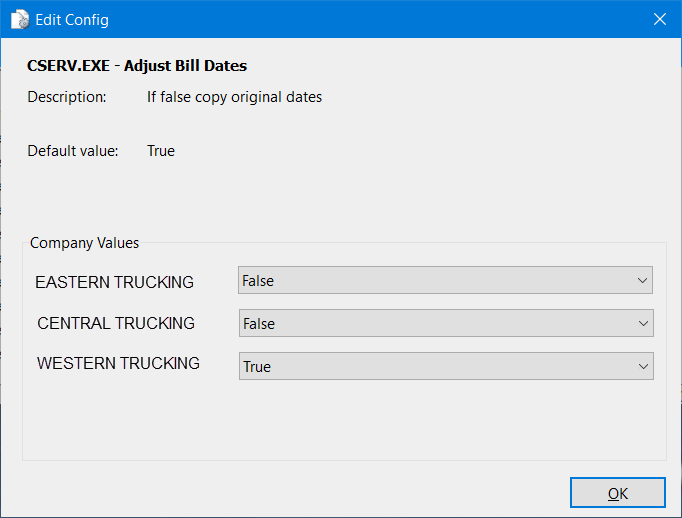The height and width of the screenshot is (518, 682).
Task: Click the 'If false copy original dates' text
Action: 234,97
